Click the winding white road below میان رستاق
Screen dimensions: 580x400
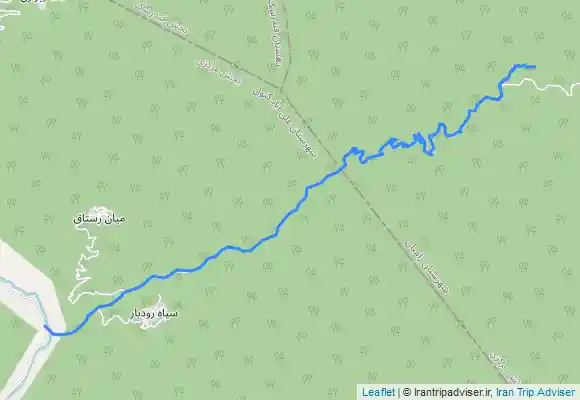(85, 260)
